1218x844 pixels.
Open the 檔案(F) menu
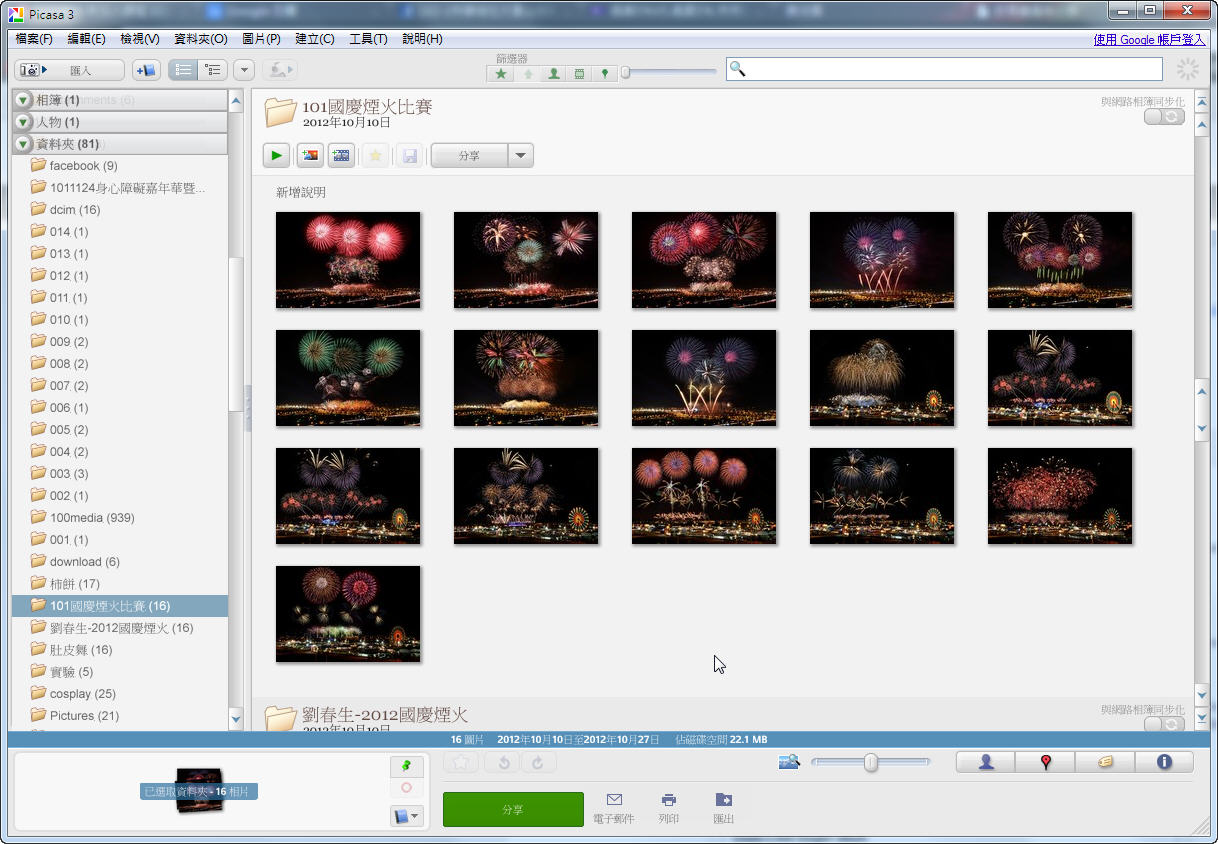34,39
